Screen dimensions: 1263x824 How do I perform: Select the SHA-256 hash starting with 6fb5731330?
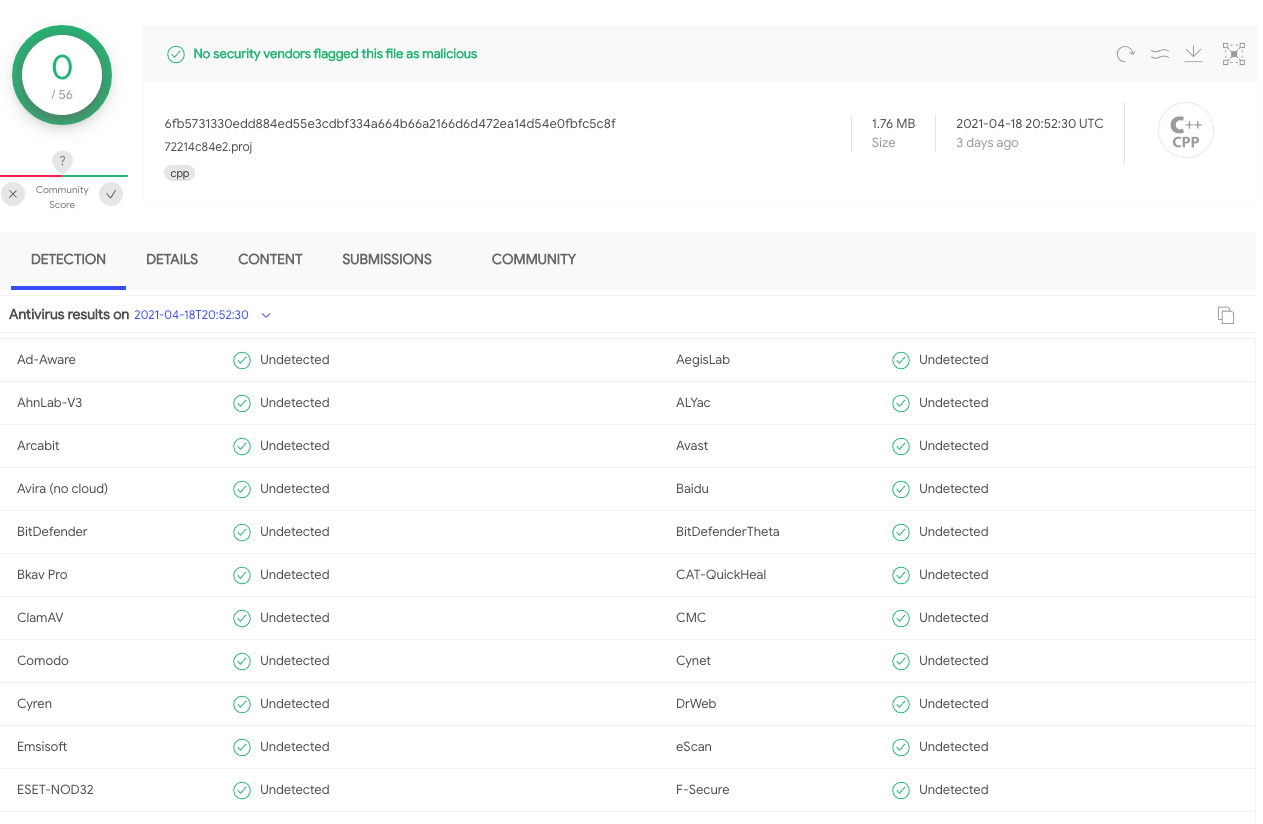pos(390,124)
